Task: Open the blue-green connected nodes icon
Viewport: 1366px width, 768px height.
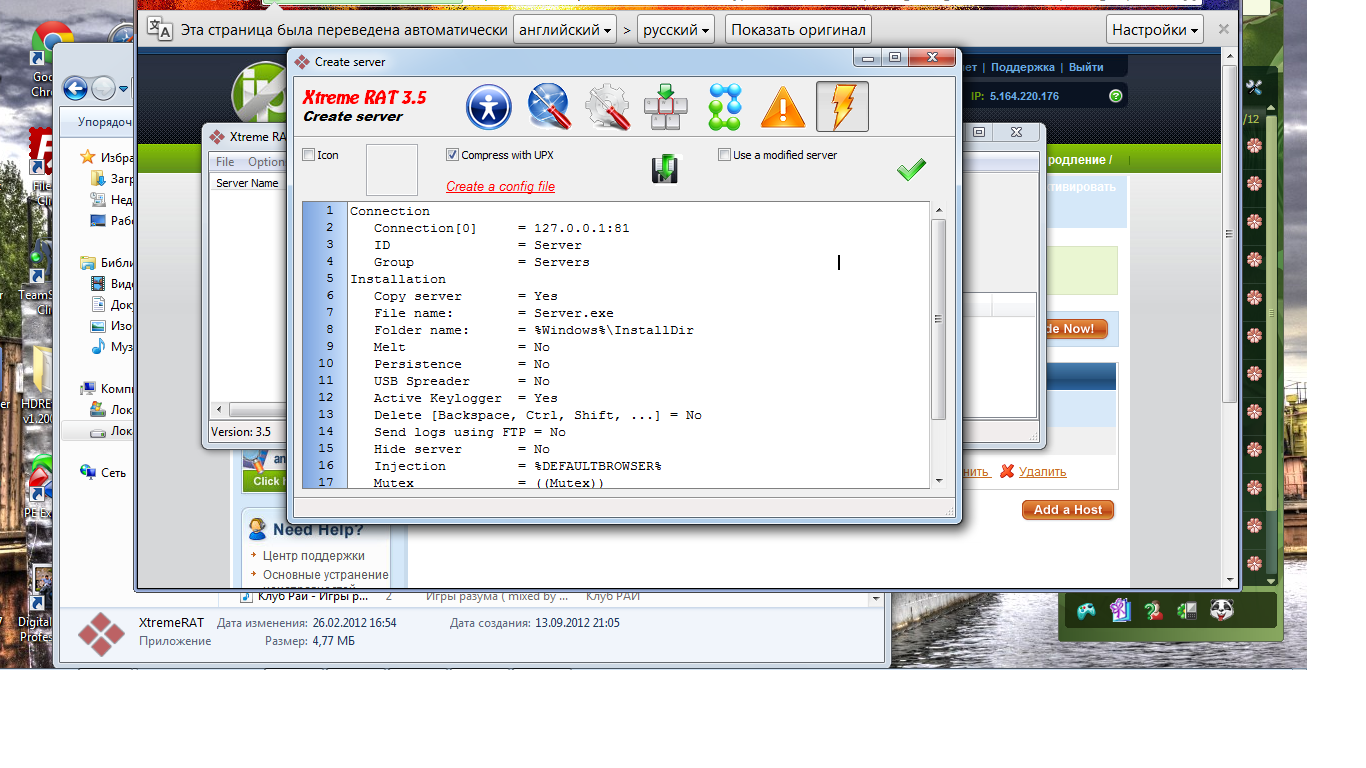Action: point(725,107)
